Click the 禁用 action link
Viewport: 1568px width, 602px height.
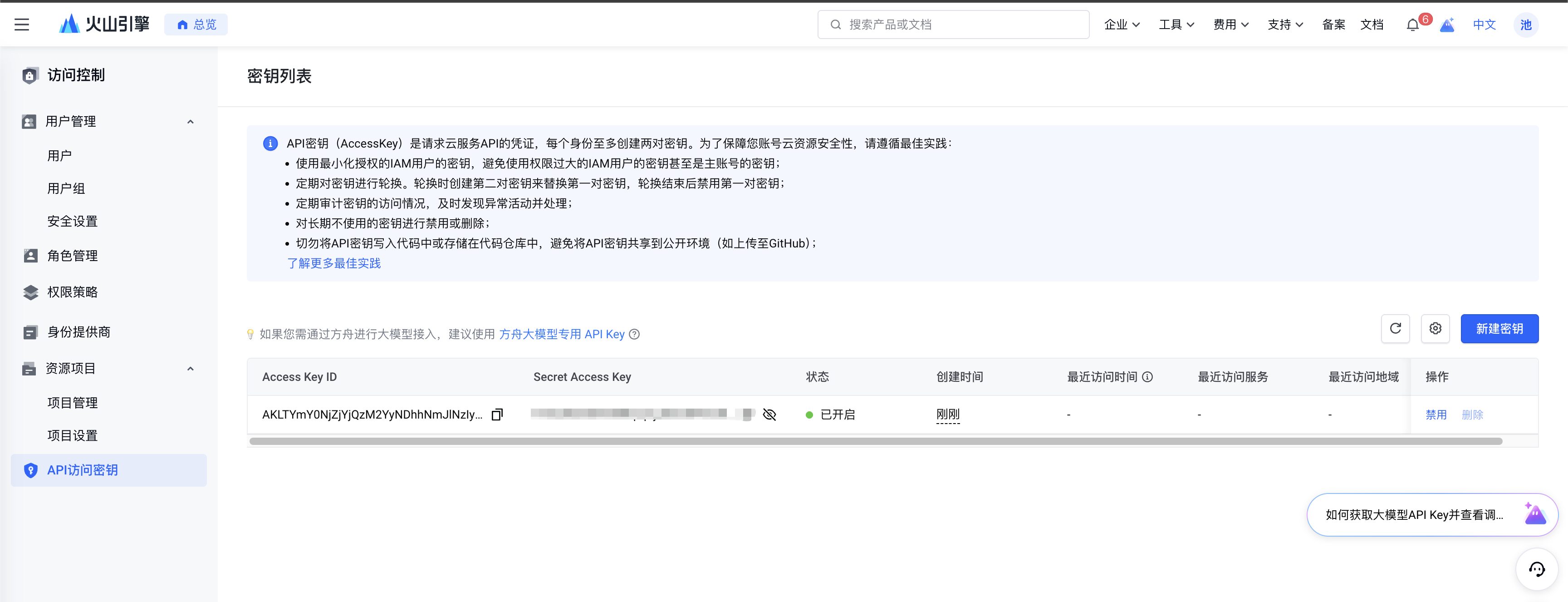pyautogui.click(x=1436, y=414)
